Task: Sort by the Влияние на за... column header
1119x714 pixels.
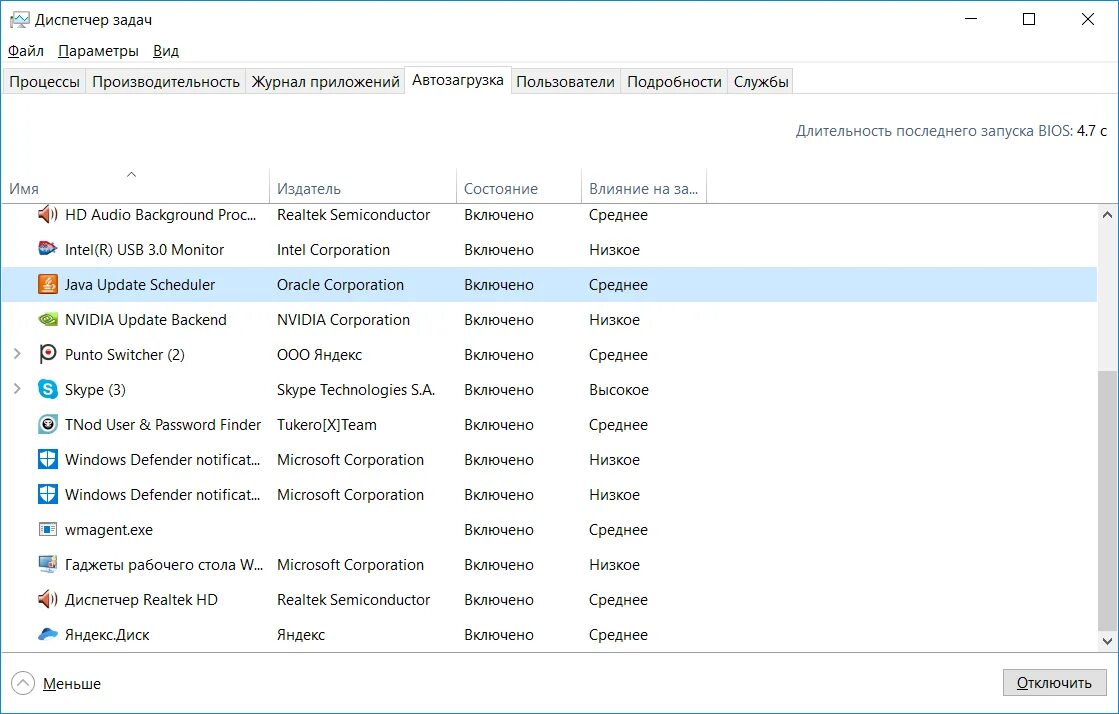Action: coord(644,188)
